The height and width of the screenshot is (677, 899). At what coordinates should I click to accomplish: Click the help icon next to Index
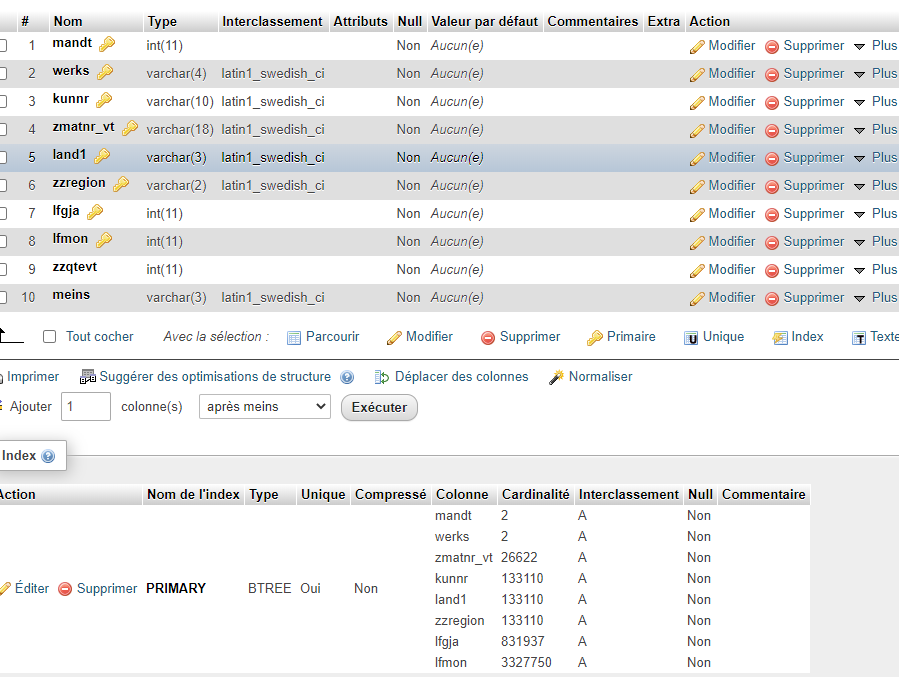point(48,456)
